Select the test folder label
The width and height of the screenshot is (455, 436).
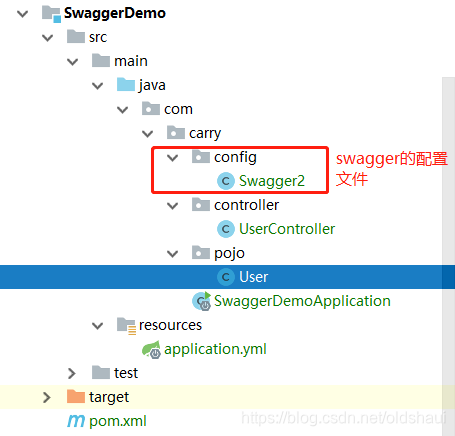[x=126, y=373]
